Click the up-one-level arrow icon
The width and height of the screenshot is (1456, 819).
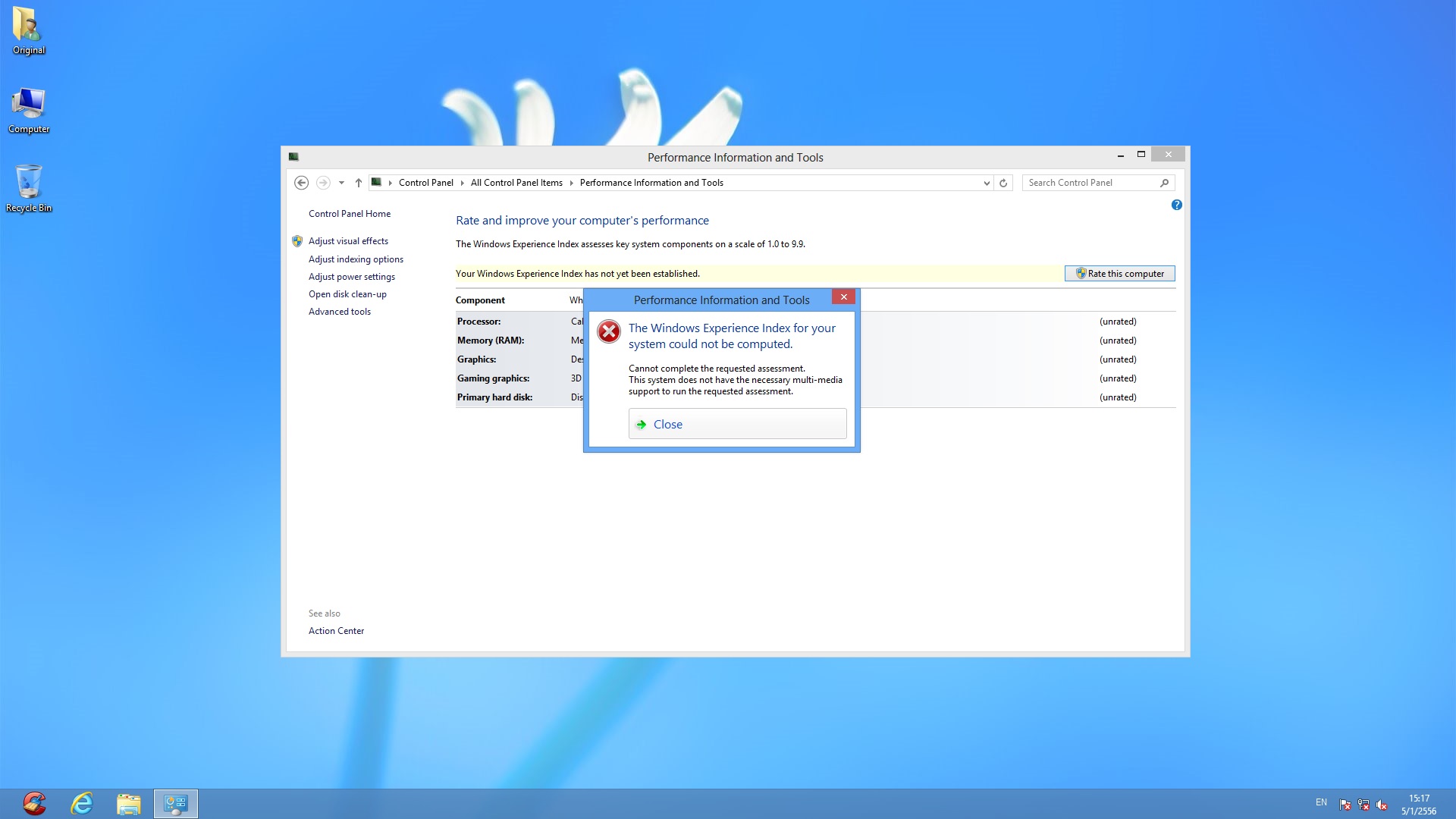[x=359, y=183]
